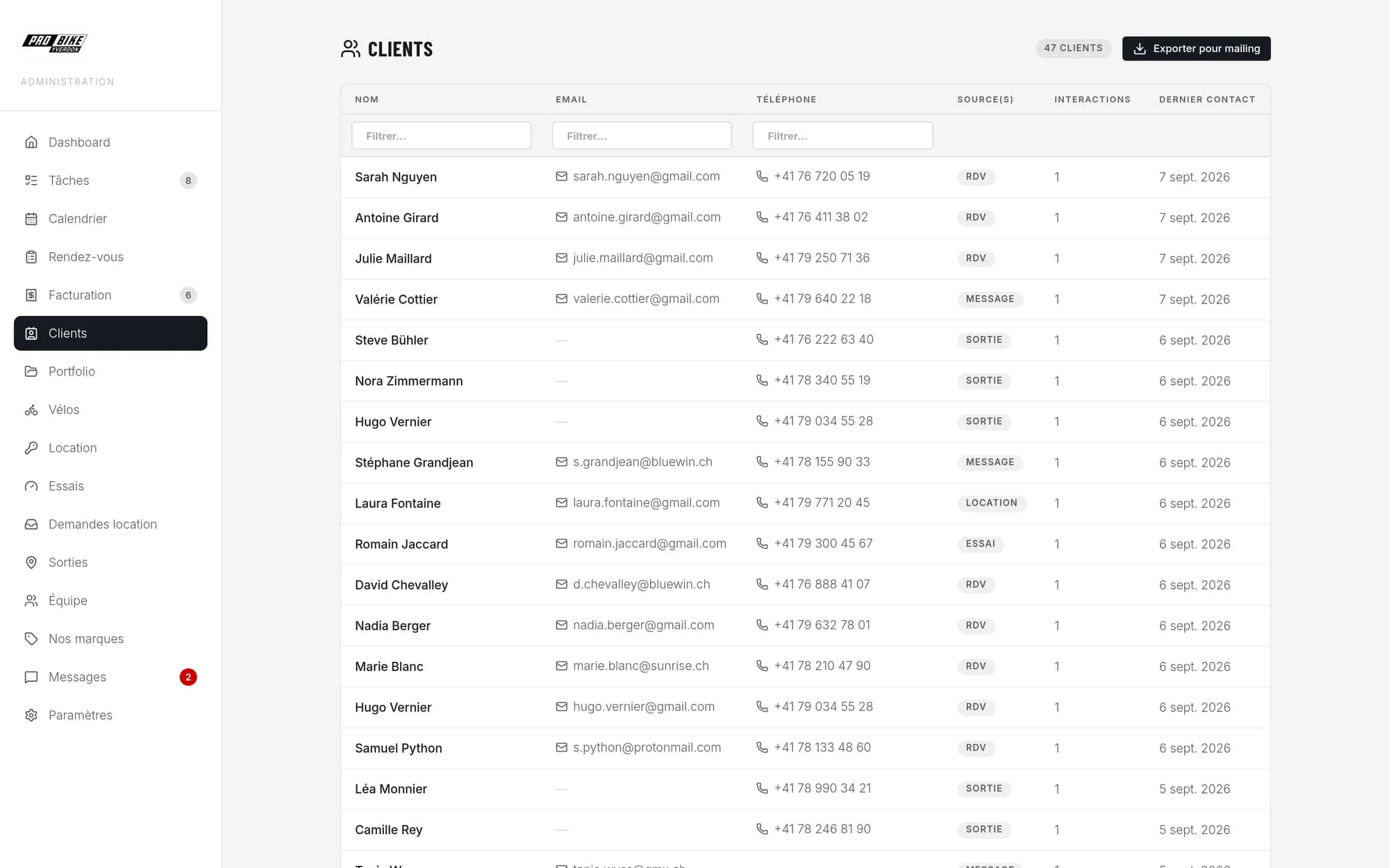Export clients with Exporter pour mailing button
This screenshot has height=868, width=1389.
click(x=1196, y=49)
